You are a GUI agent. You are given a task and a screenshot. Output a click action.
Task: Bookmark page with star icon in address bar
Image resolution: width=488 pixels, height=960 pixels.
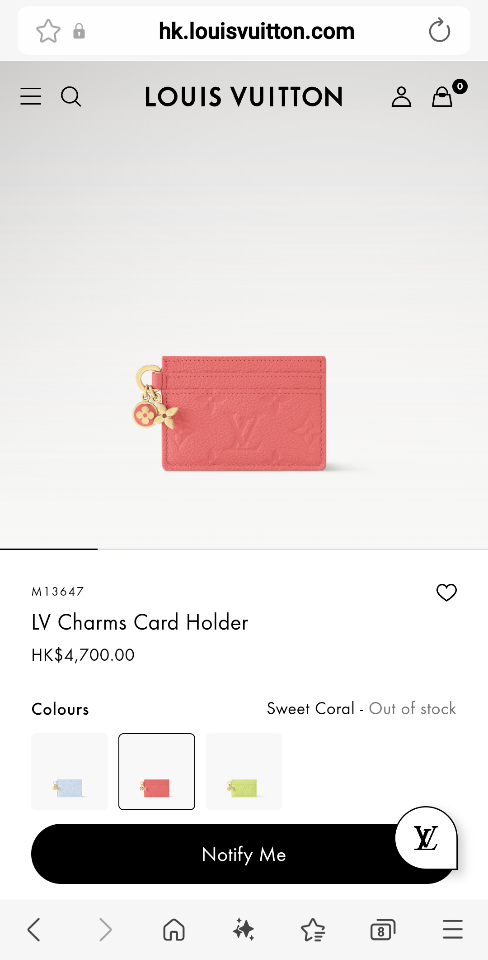click(48, 31)
